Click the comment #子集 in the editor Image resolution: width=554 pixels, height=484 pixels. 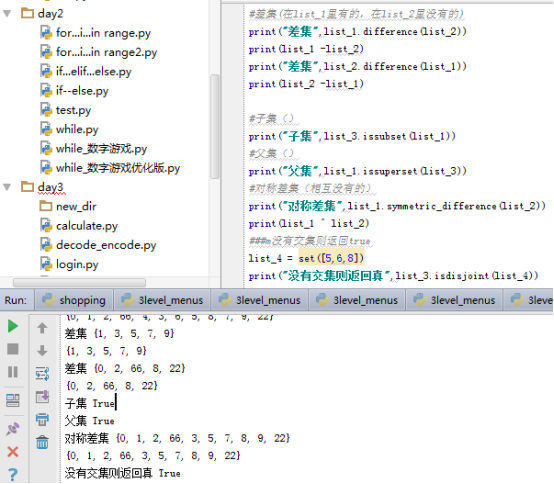coord(271,119)
